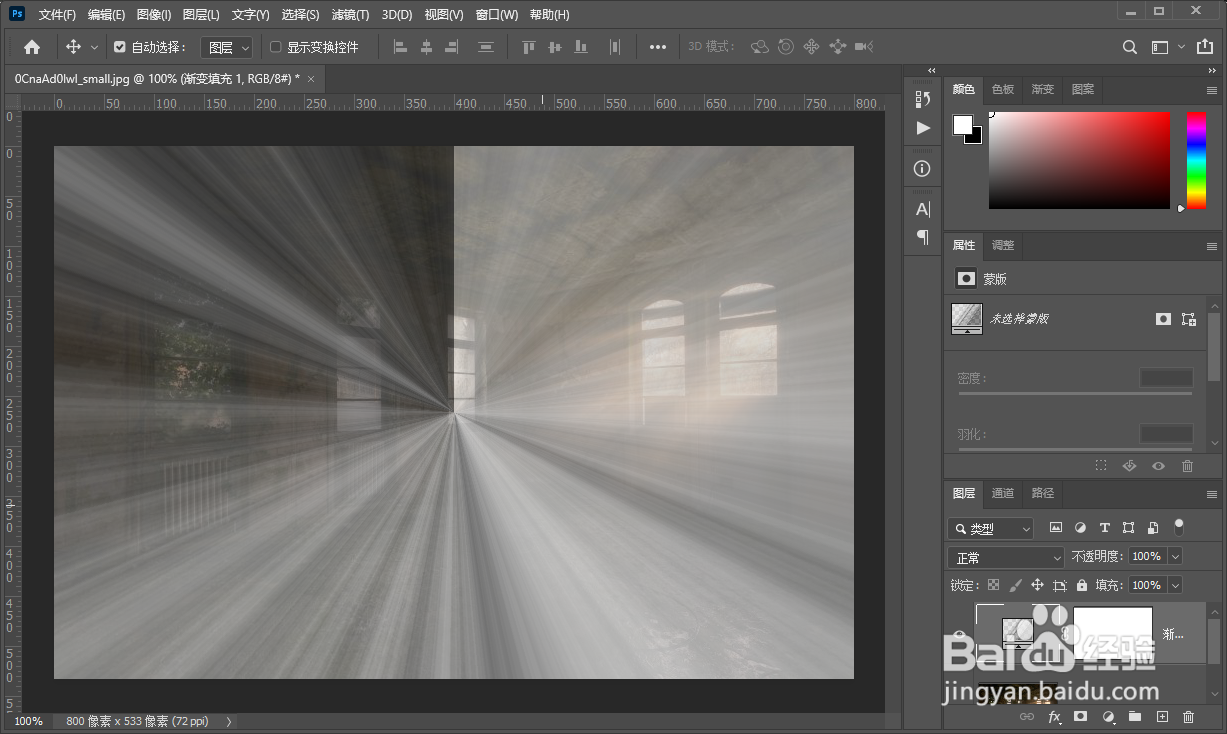This screenshot has width=1227, height=734.
Task: Open the Actions play icon in dock
Action: (923, 128)
